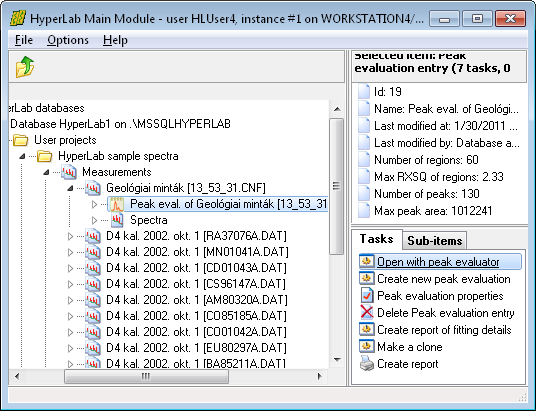The image size is (536, 411).
Task: Select the BA85211A.DAT measurement row
Action: click(x=196, y=363)
